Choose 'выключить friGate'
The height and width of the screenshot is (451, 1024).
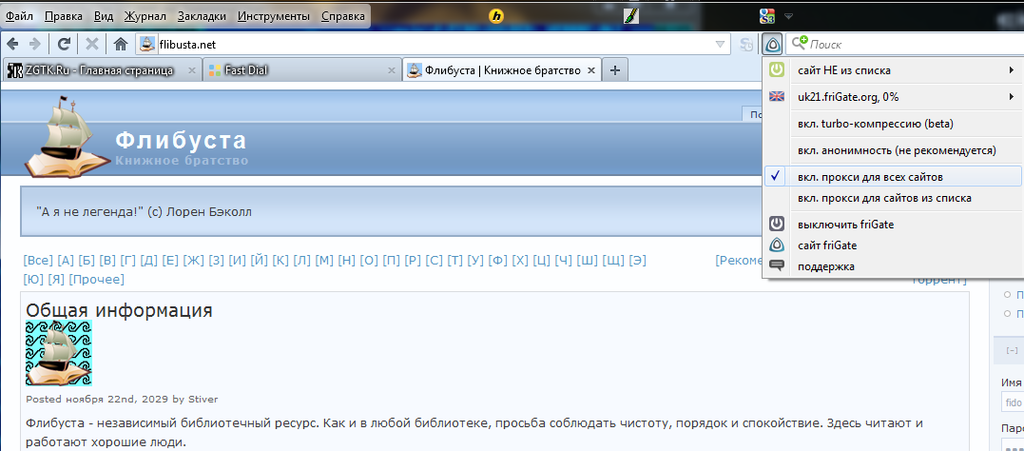[893, 225]
